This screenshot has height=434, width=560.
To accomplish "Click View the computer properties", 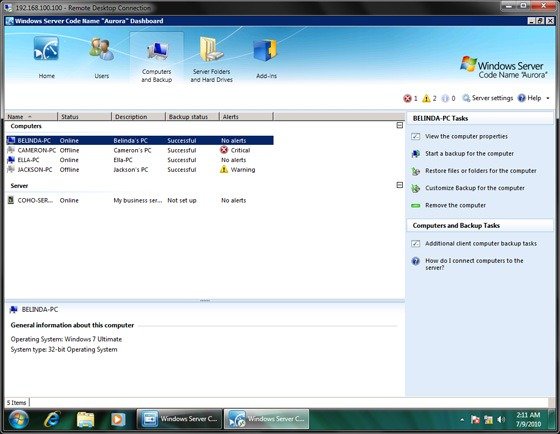I will coord(466,136).
